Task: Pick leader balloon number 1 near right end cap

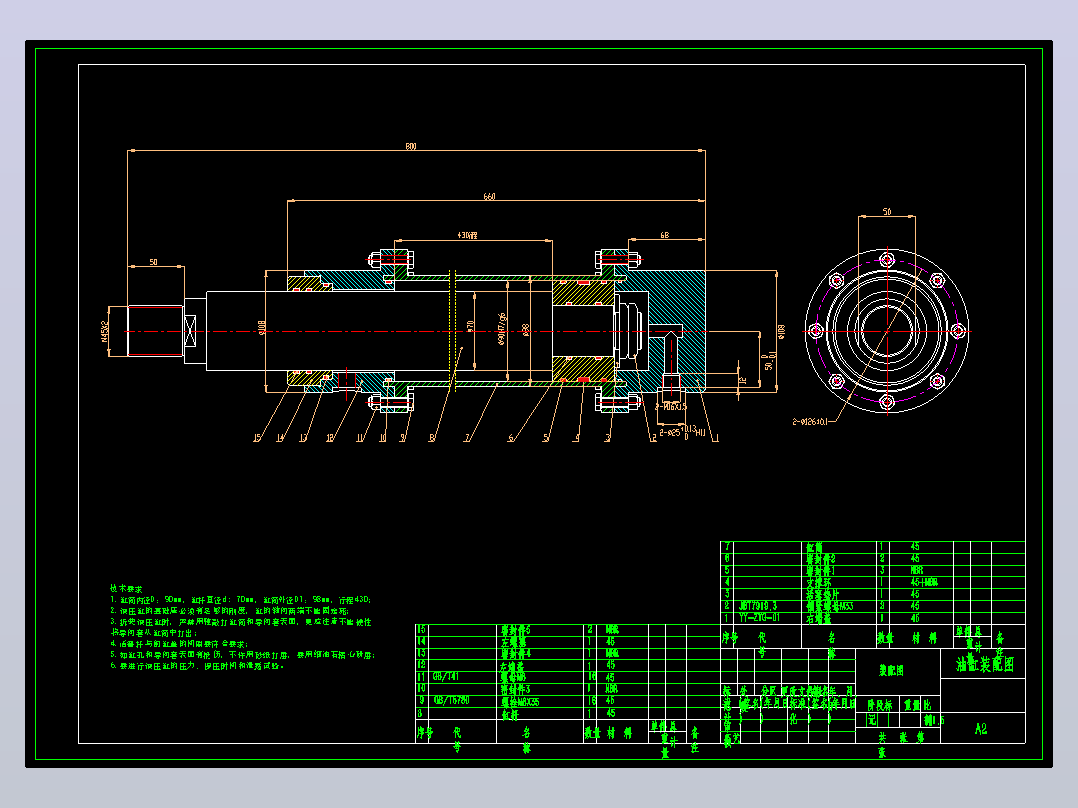Action: coord(715,438)
